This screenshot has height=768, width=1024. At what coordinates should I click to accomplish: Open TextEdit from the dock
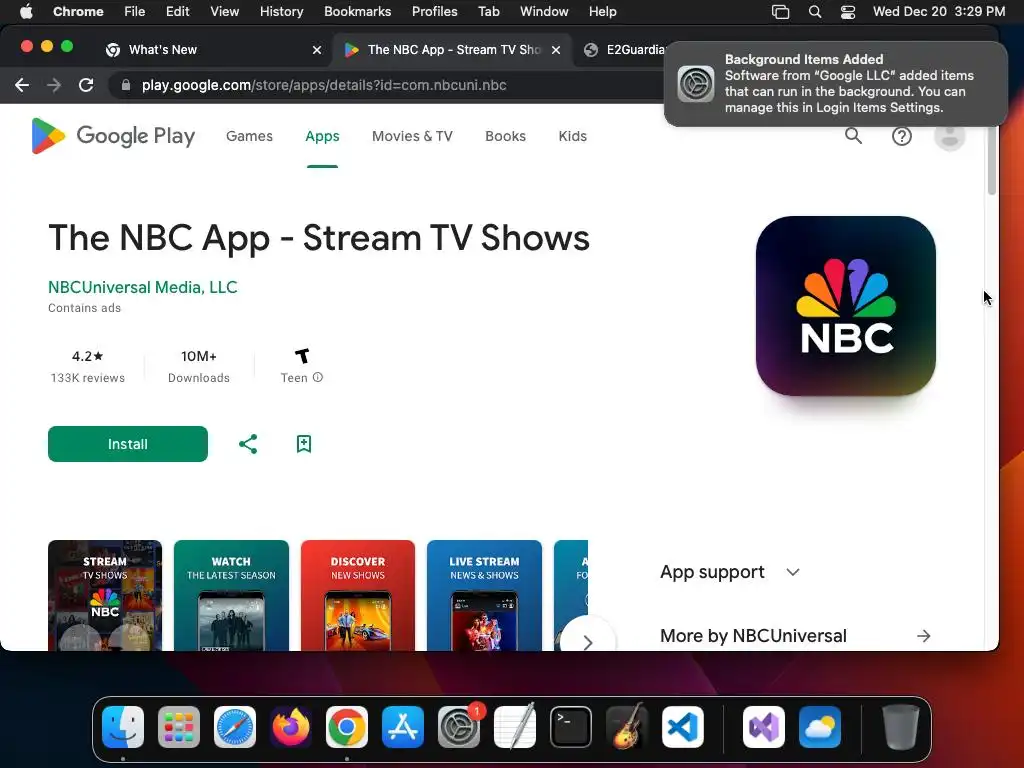pos(515,727)
